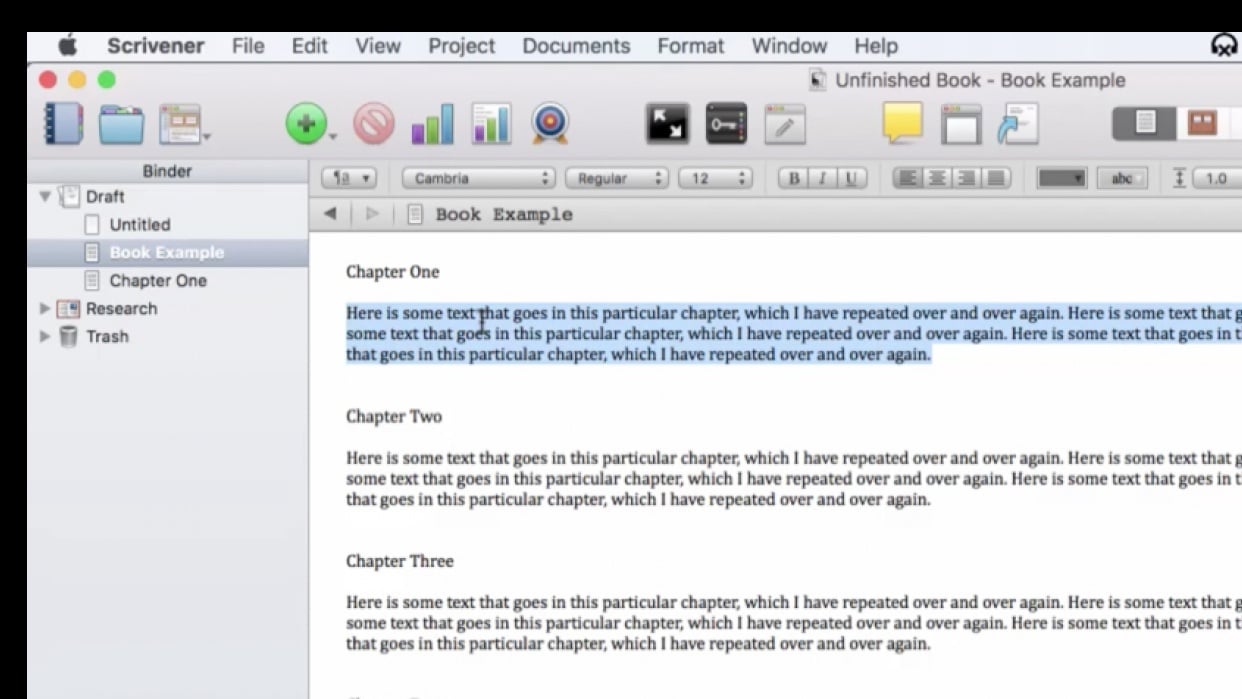The width and height of the screenshot is (1242, 699).
Task: Open Project Targets bullseye icon
Action: pyautogui.click(x=550, y=125)
